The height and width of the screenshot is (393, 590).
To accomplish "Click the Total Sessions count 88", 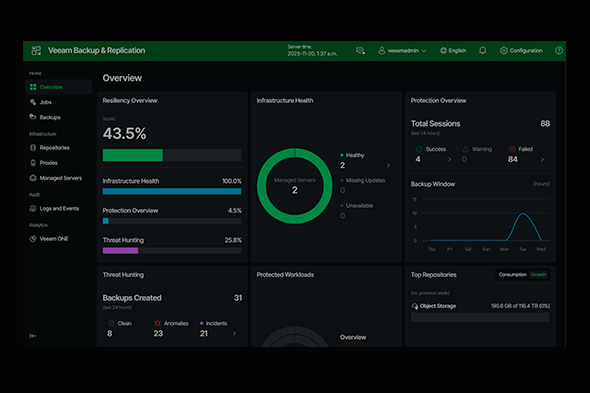I will click(x=545, y=123).
